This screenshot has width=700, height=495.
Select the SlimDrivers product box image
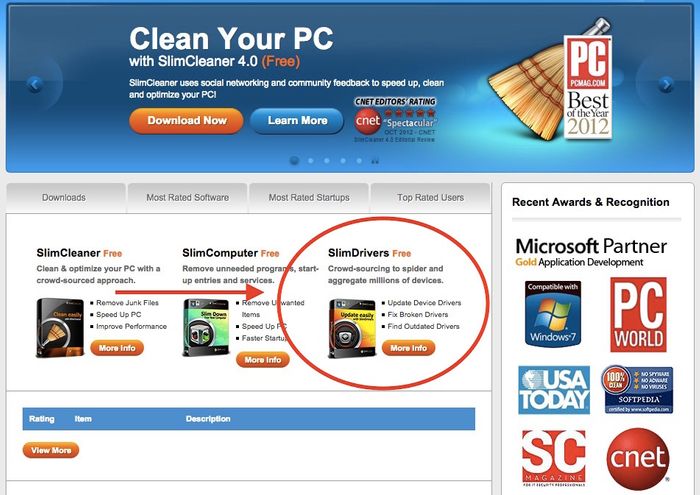(x=352, y=329)
